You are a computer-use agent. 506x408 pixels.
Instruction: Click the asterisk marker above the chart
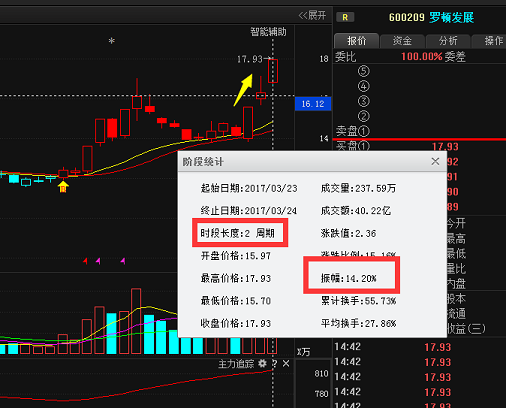coord(112,41)
